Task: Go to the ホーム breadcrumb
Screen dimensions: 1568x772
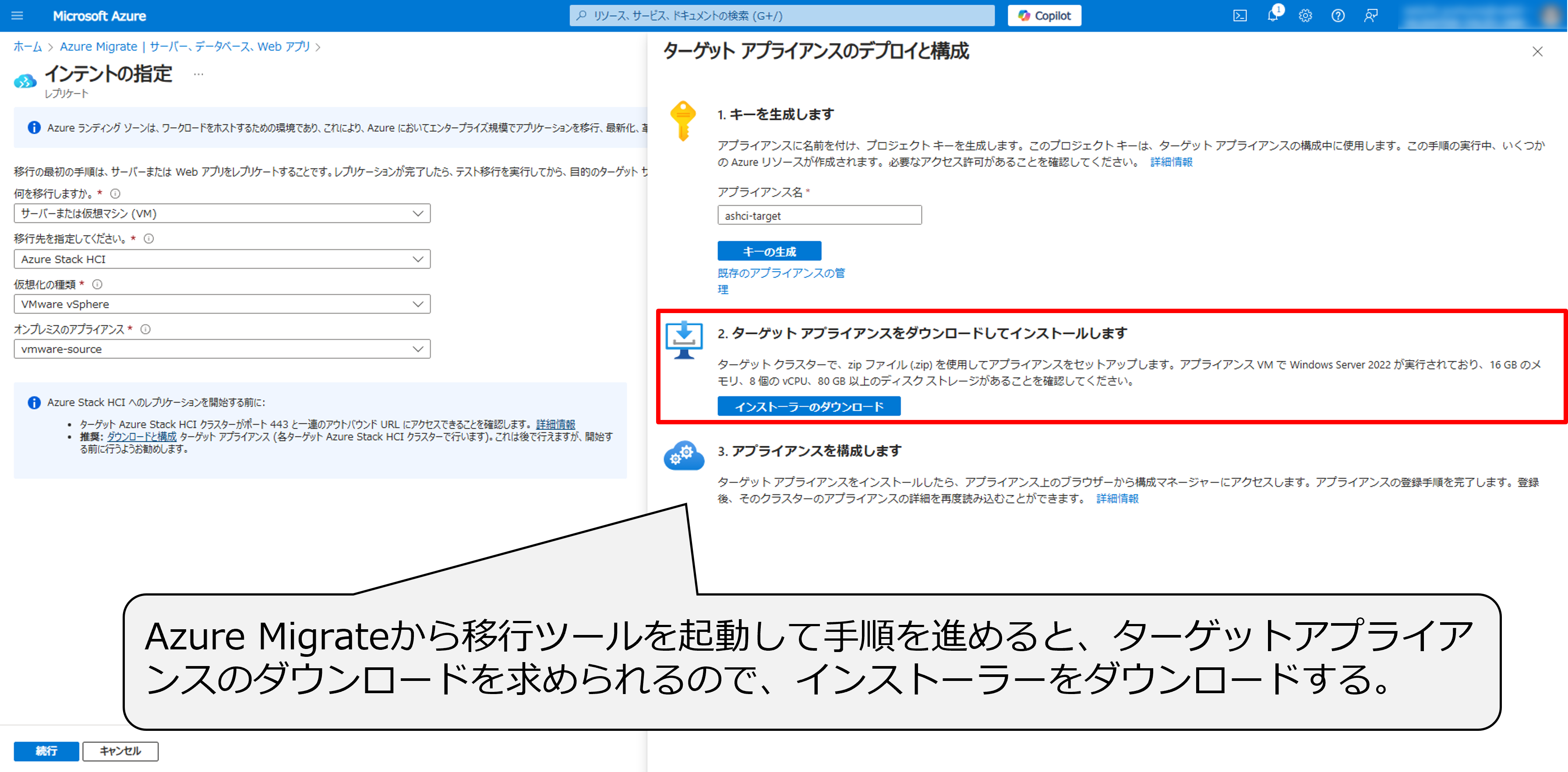Action: pyautogui.click(x=28, y=47)
